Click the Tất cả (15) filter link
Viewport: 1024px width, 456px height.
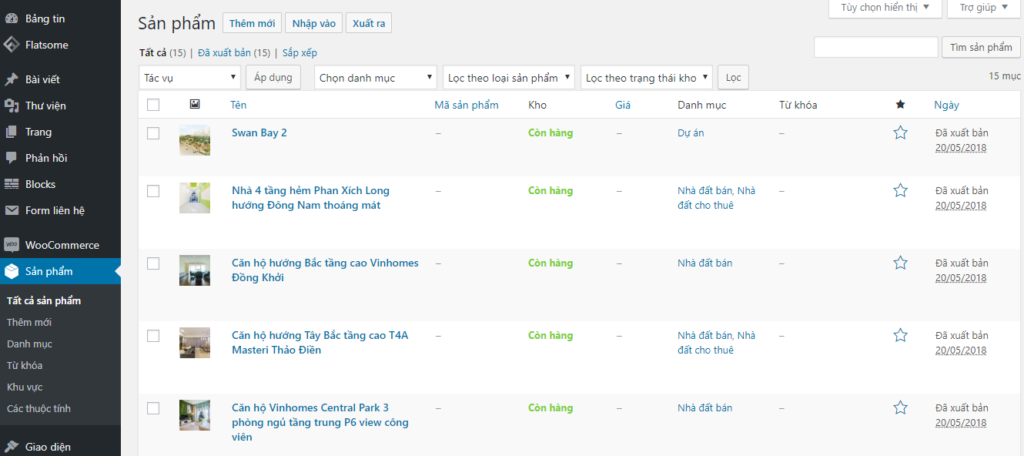[x=163, y=53]
